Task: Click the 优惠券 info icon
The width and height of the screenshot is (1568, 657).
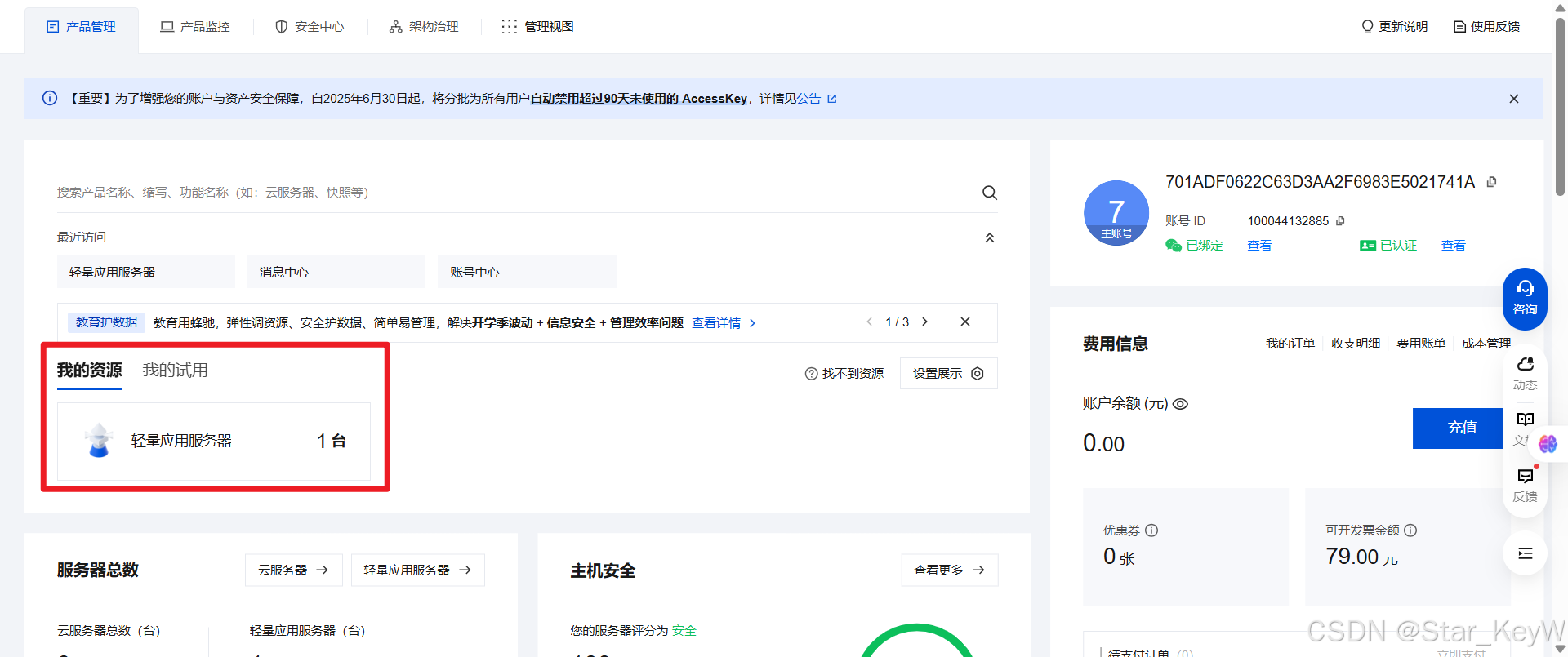Action: point(1151,530)
